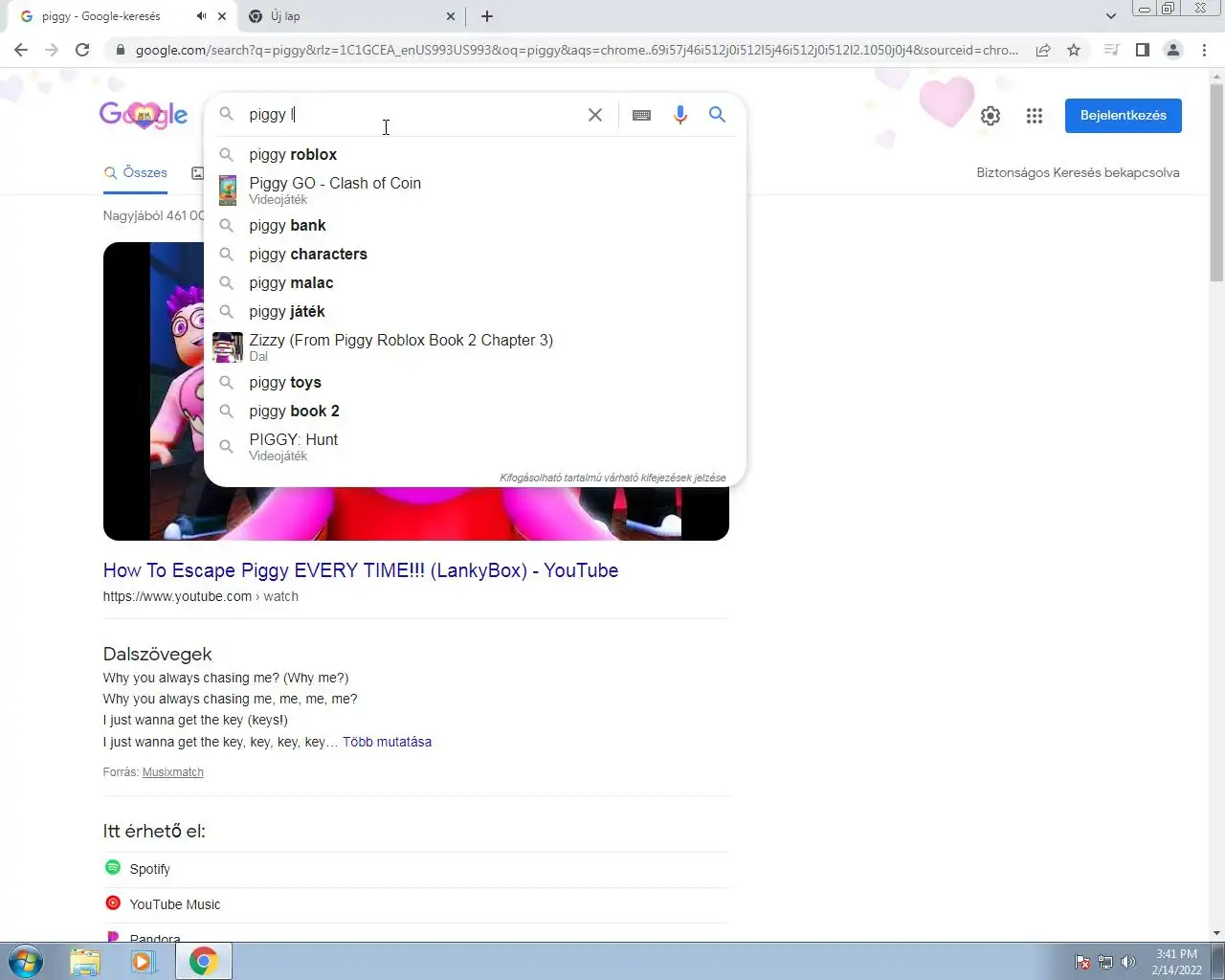Go back to previous page
Screen dimensions: 1225x980
tap(21, 50)
